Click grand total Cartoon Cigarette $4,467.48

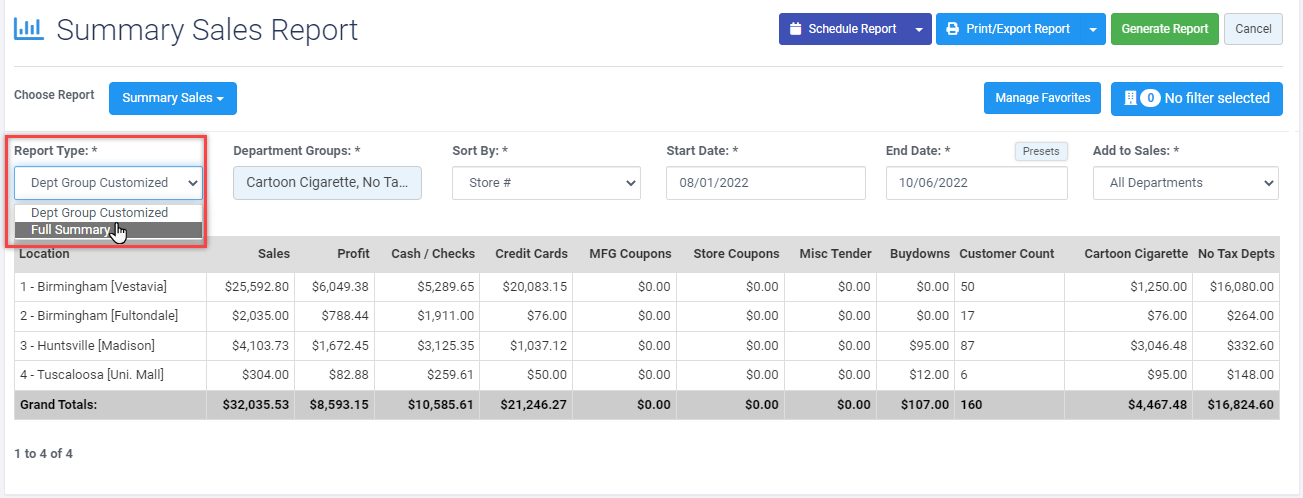(x=1157, y=405)
